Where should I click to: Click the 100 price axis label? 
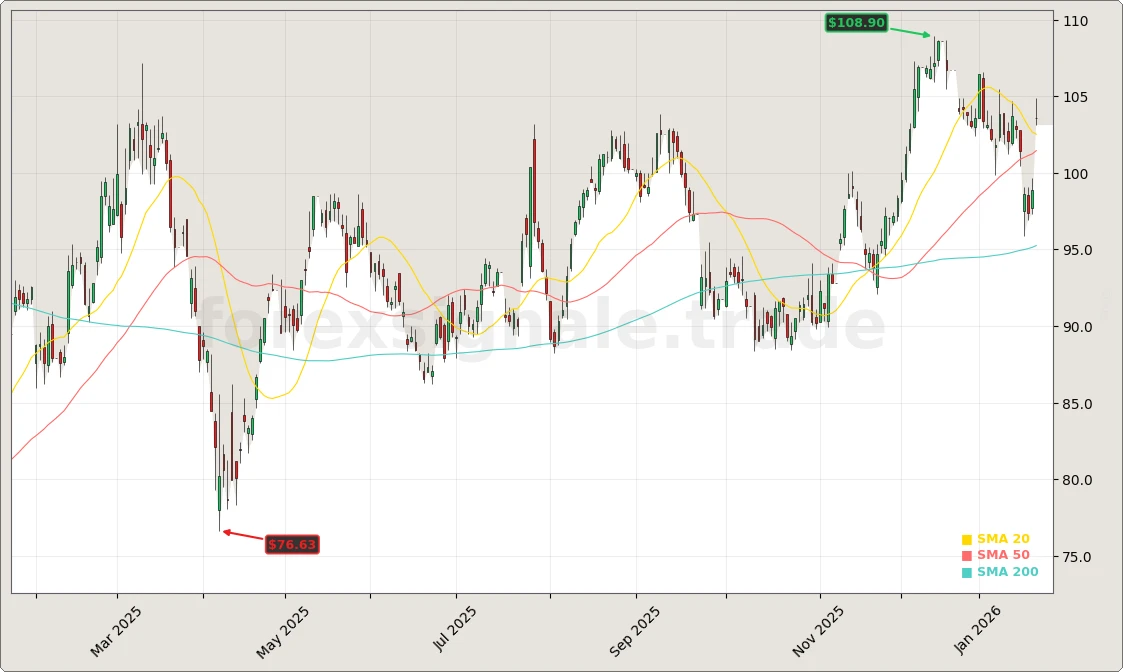(1076, 174)
